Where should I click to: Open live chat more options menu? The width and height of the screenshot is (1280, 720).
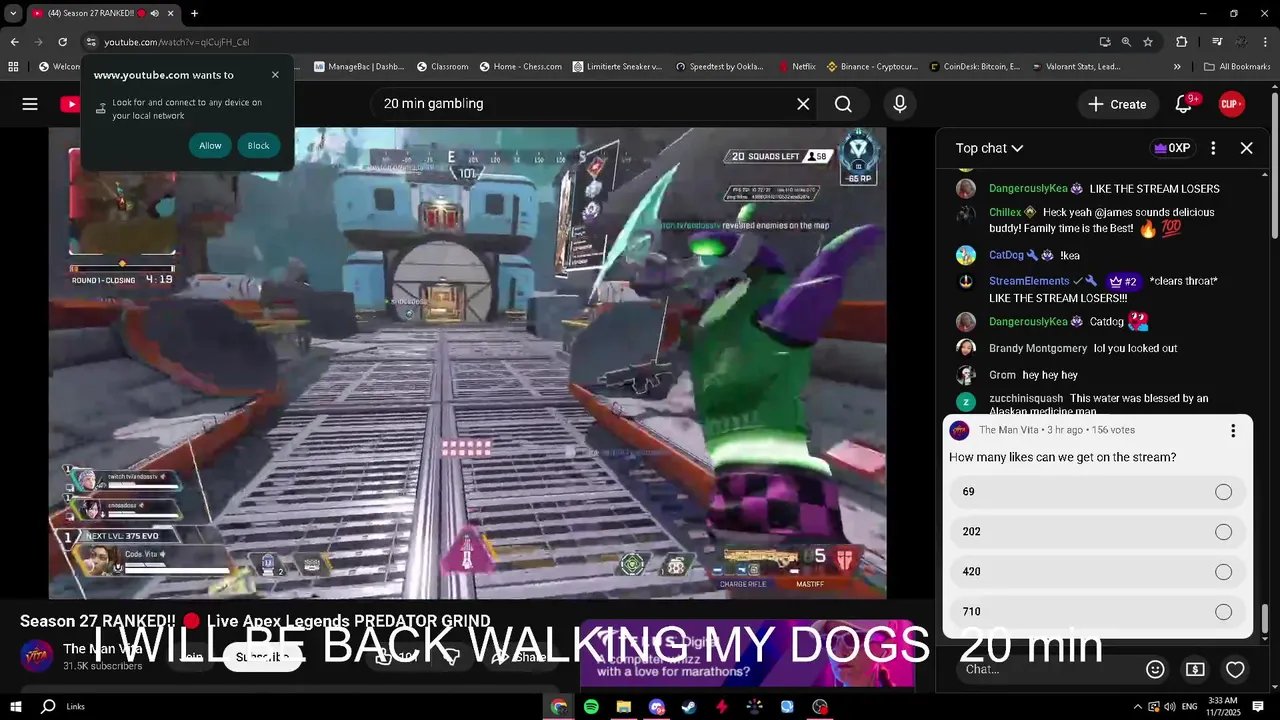tap(1213, 148)
